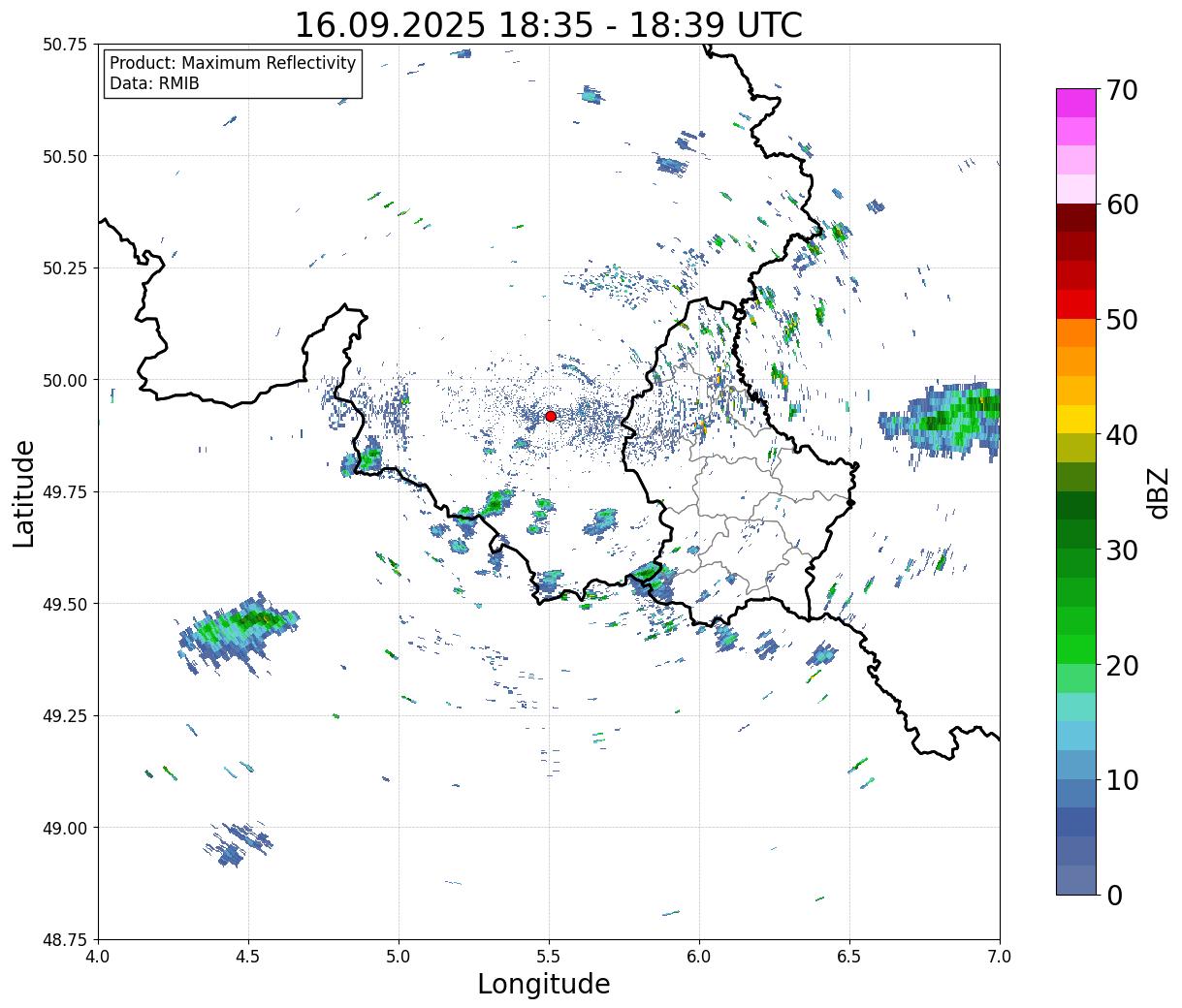Screen dimensions: 1182x1008
Task: Click the latitude tick label '49.25'
Action: (x=65, y=716)
